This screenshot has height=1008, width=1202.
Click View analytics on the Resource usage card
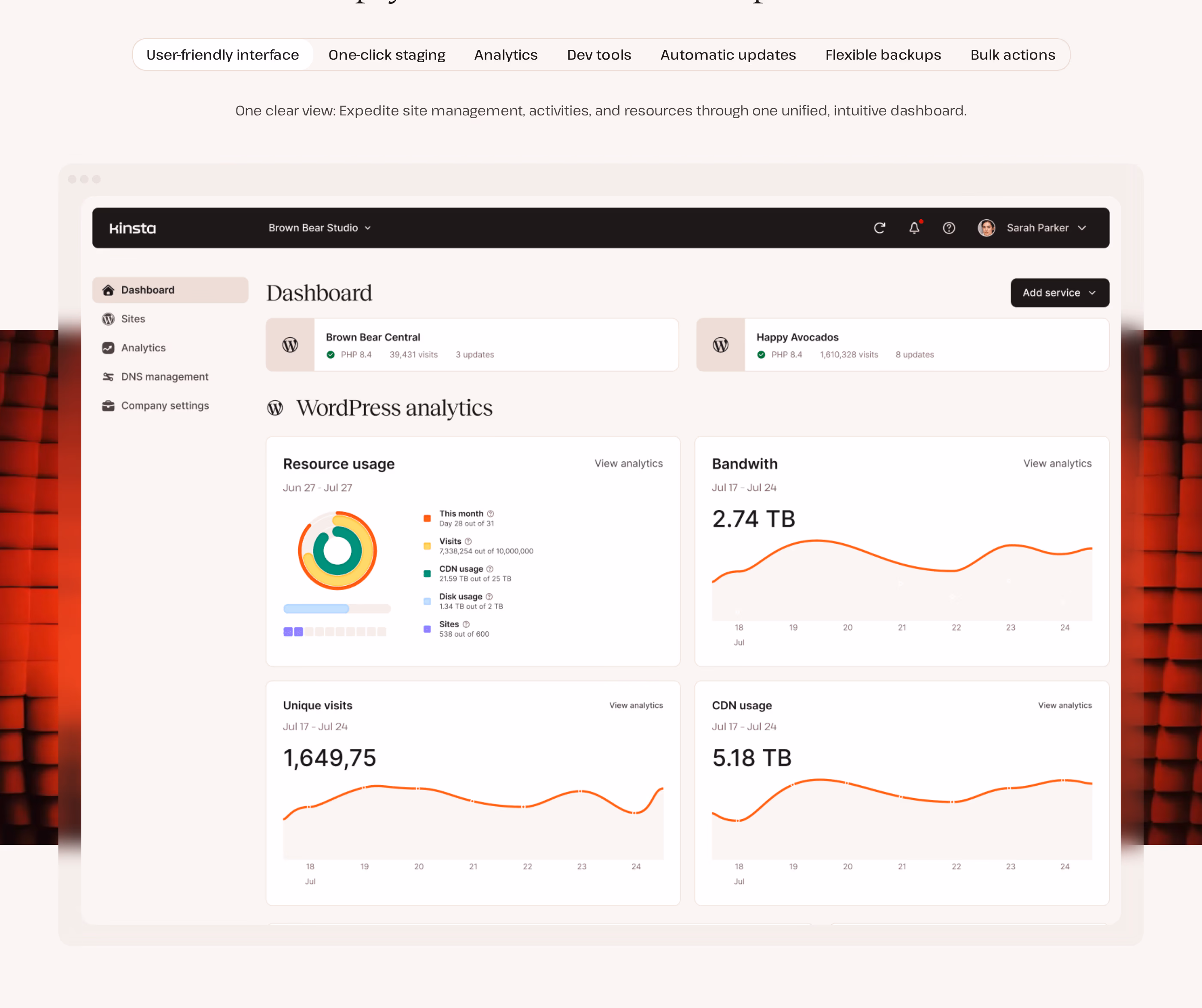tap(628, 463)
